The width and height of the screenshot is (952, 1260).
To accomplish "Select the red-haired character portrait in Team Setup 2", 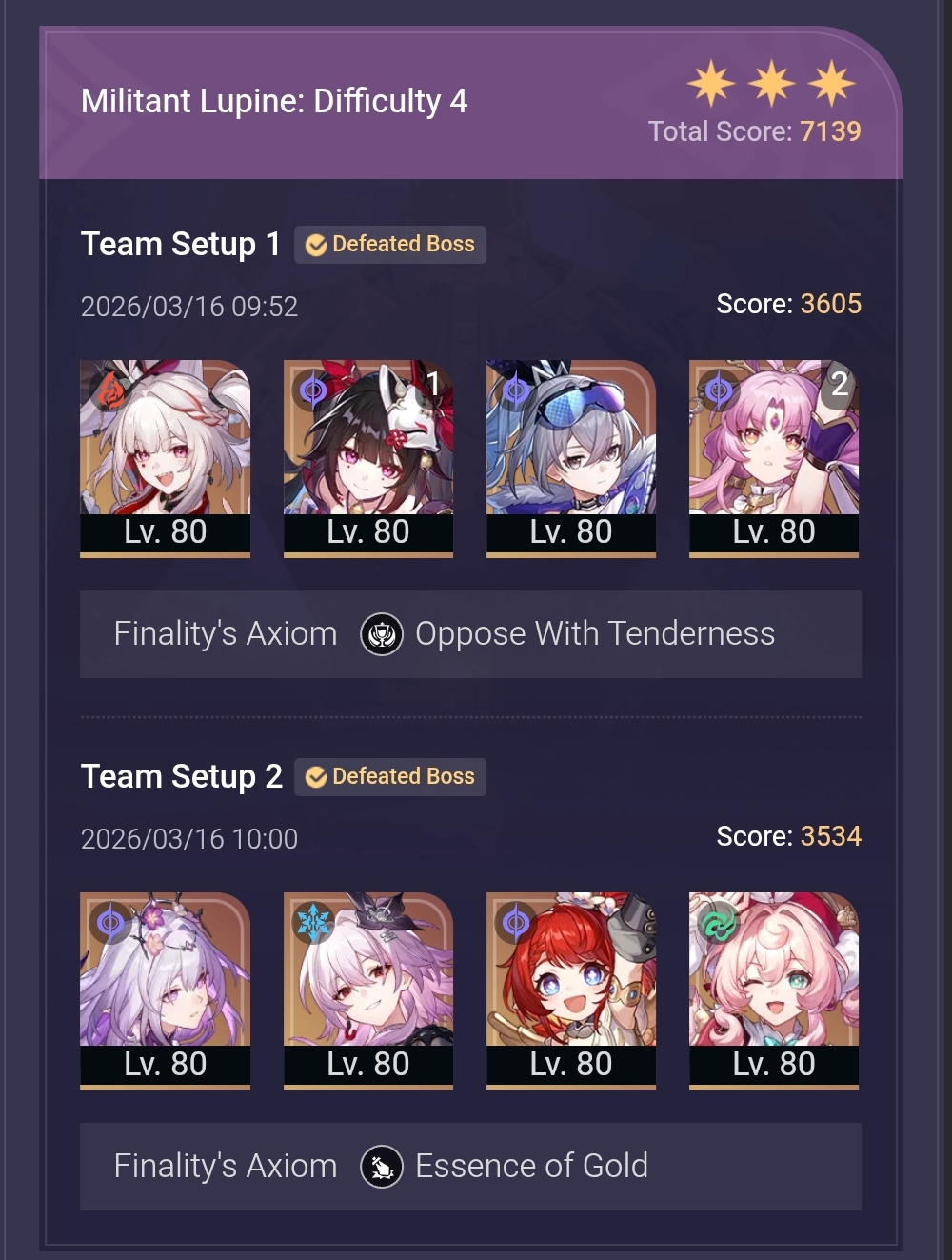I will coord(571,990).
